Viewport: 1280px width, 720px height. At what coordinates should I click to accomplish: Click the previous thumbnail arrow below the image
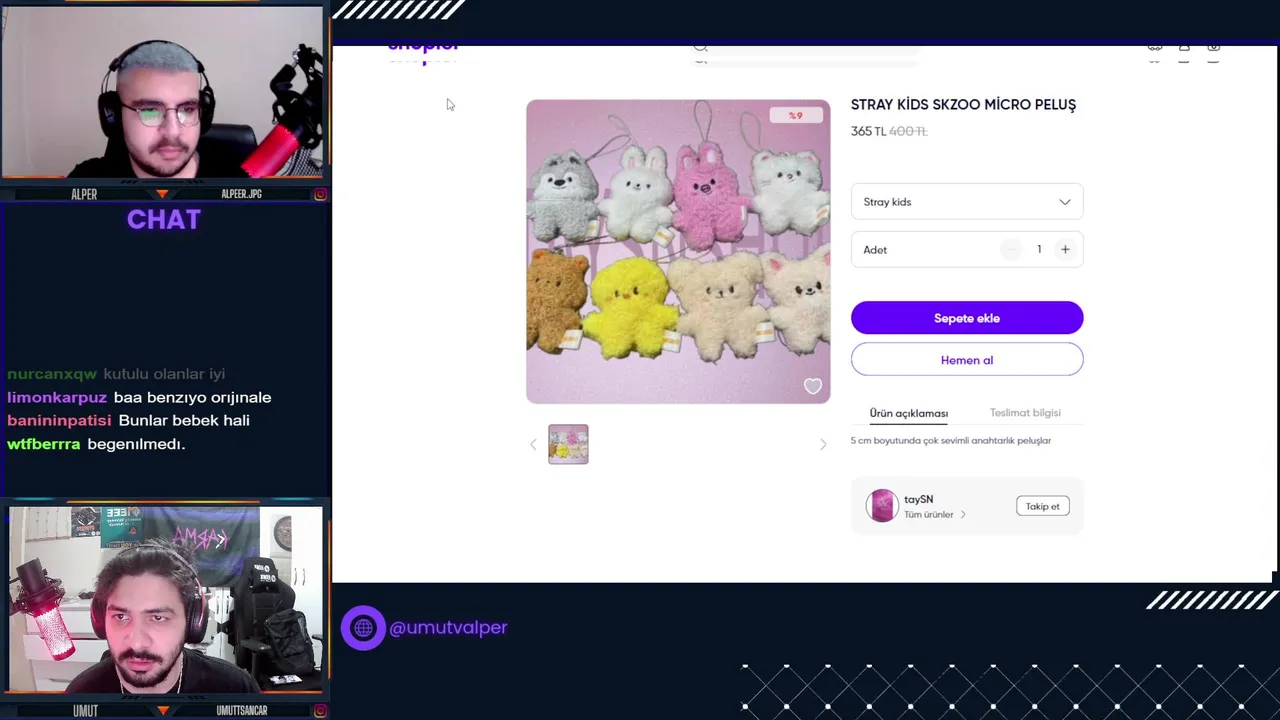point(533,444)
